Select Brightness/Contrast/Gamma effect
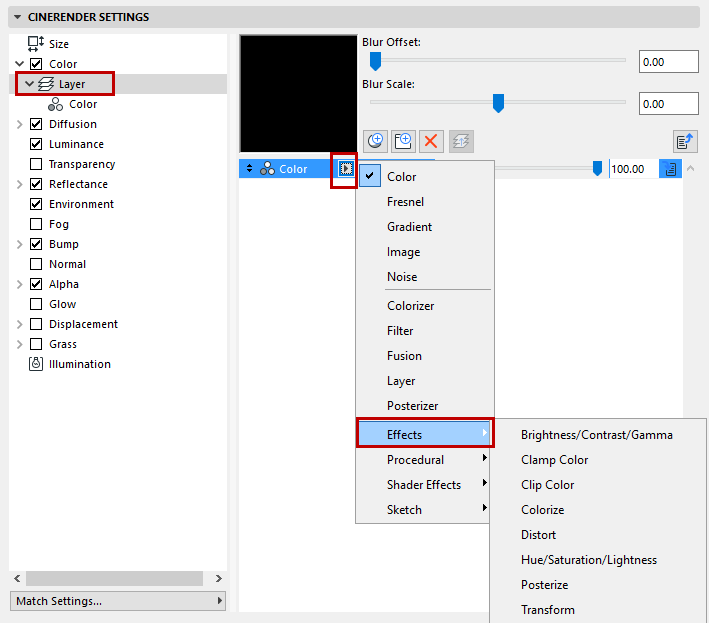The width and height of the screenshot is (709, 623). 597,434
